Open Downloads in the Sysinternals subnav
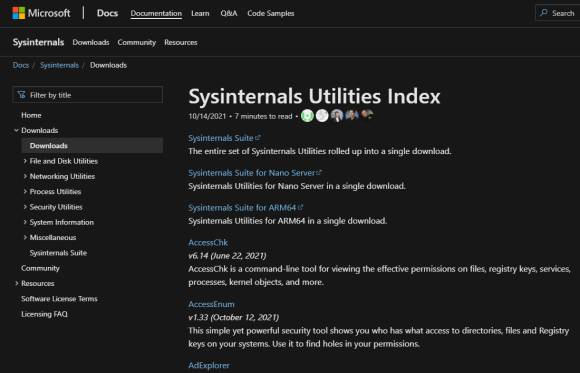This screenshot has width=580, height=373. click(91, 43)
